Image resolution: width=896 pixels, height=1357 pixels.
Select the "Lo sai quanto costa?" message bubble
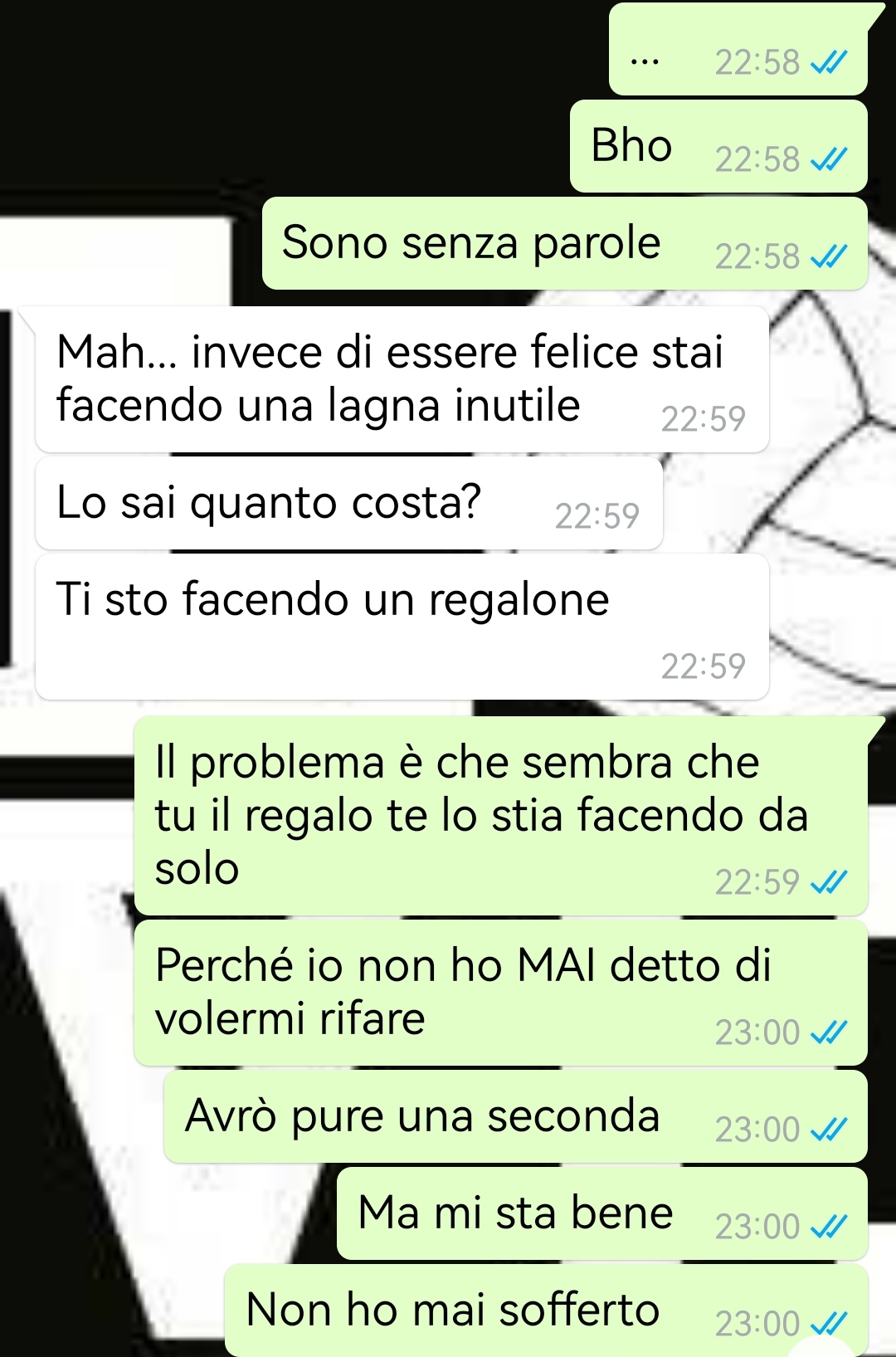[x=349, y=503]
